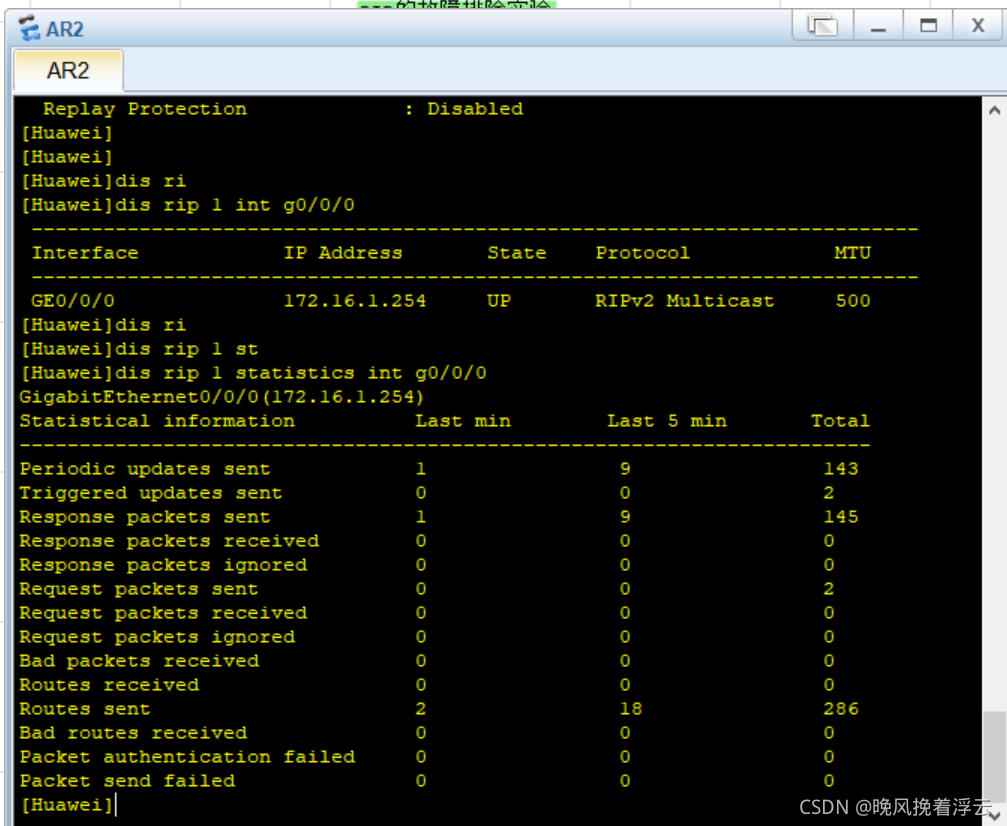Screen dimensions: 1007x826
Task: Click the 'MTU' column header
Action: click(852, 252)
